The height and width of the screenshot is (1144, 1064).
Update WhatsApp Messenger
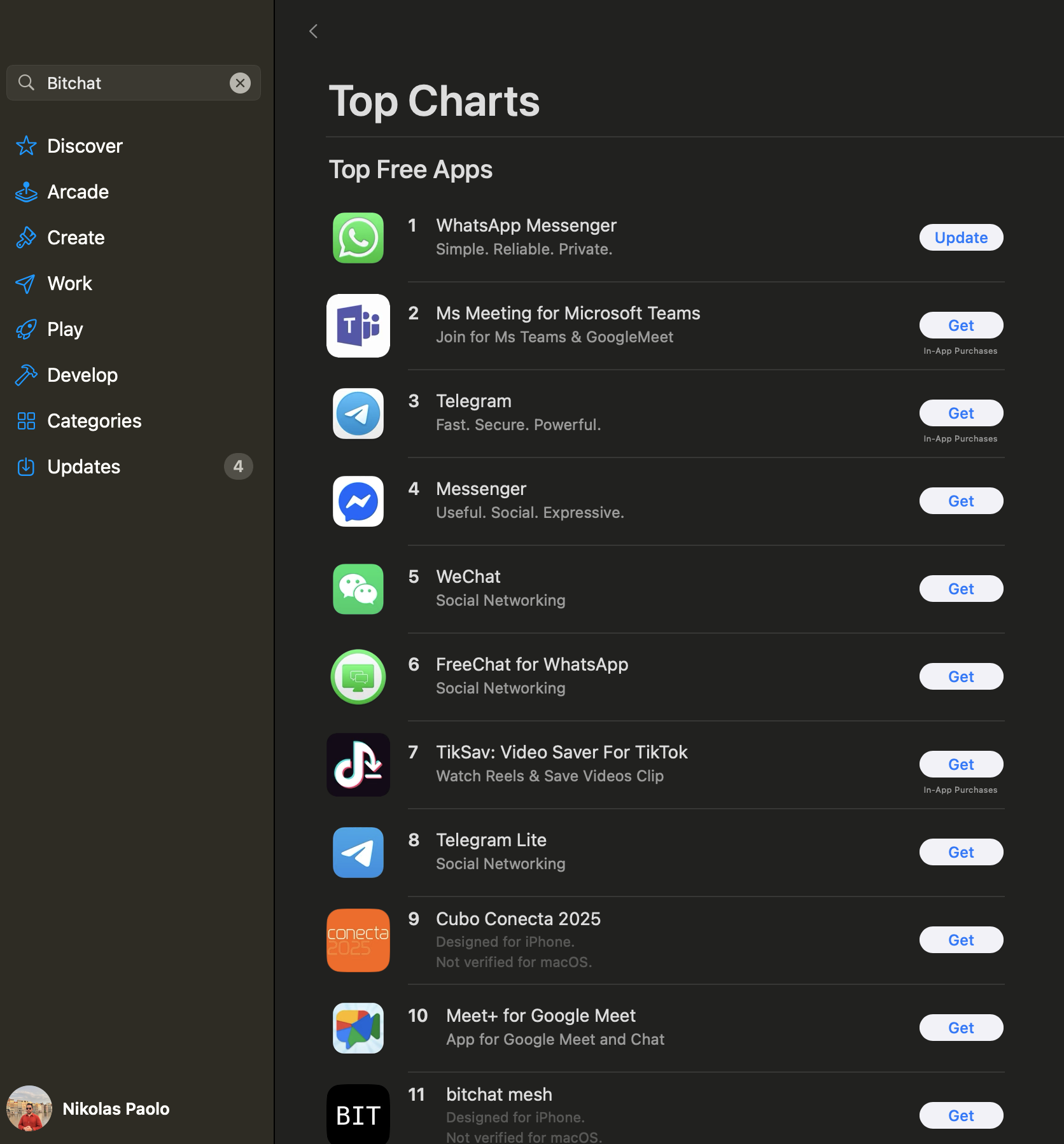point(961,238)
